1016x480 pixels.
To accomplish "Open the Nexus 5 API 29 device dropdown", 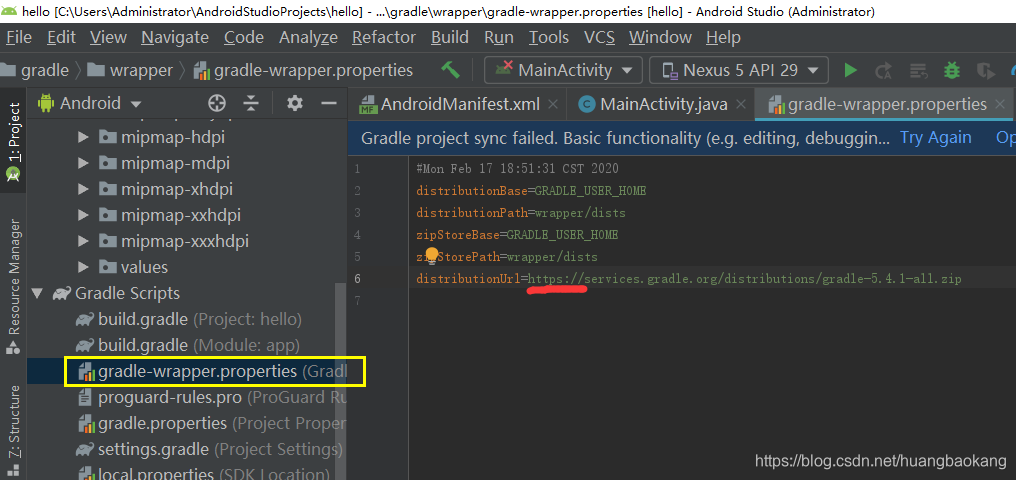I will click(739, 70).
